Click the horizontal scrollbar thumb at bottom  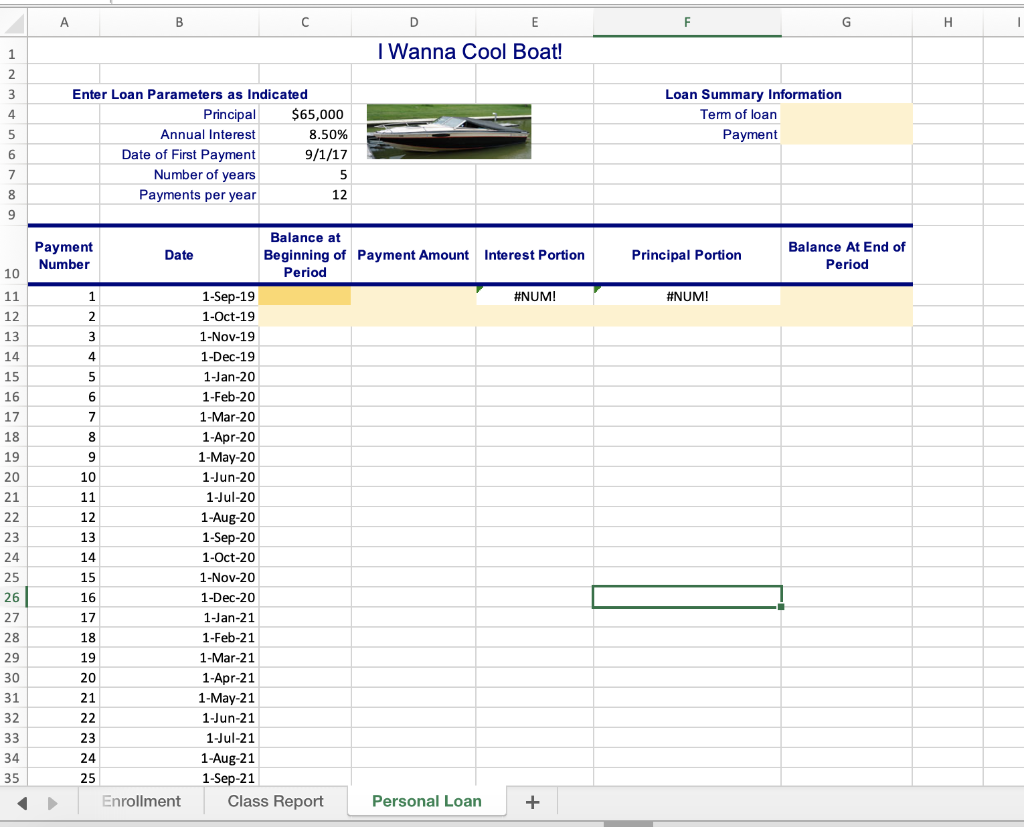[628, 824]
